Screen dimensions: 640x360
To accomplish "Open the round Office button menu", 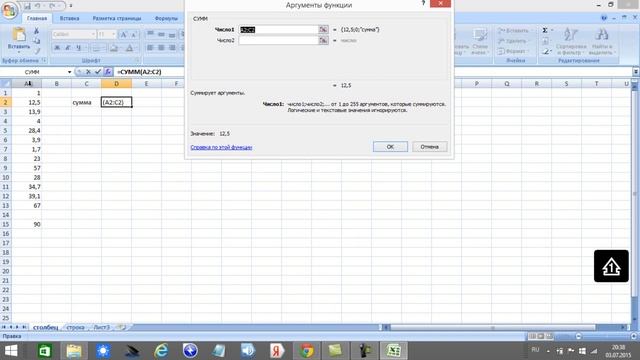I will click(9, 10).
